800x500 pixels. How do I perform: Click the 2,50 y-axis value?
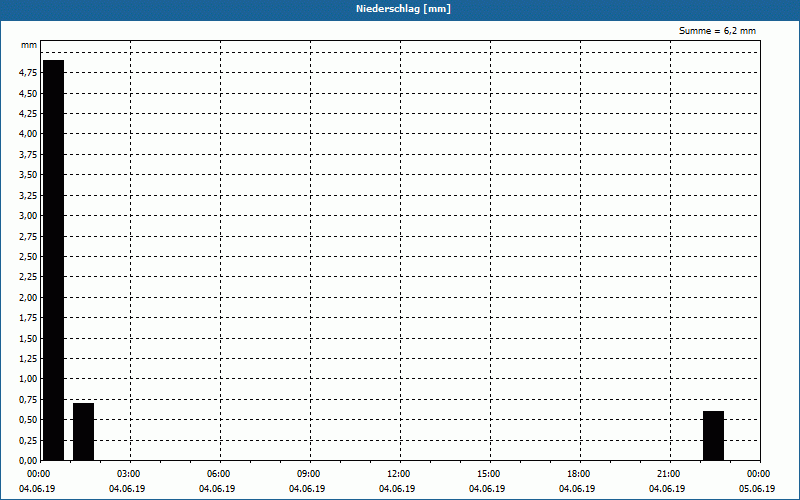(x=28, y=257)
